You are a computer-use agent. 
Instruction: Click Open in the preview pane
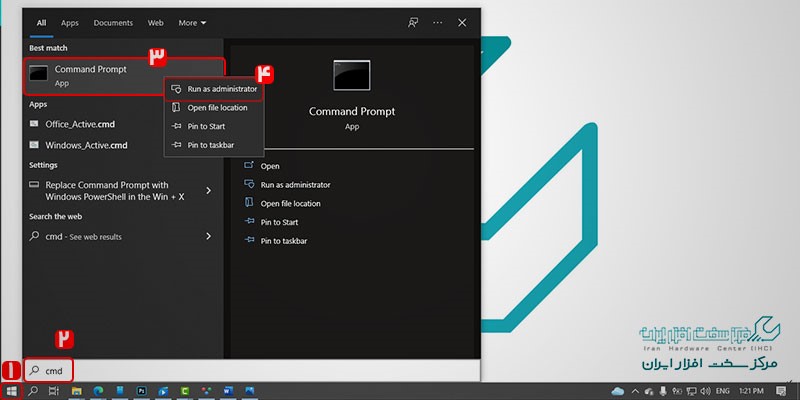tap(270, 166)
